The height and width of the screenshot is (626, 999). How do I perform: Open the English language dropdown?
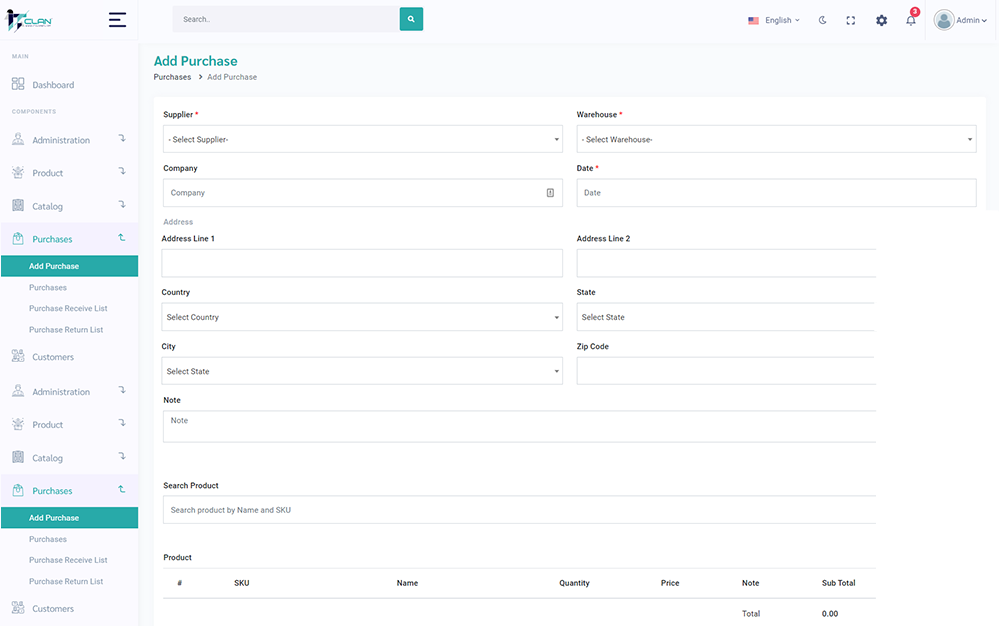(x=773, y=20)
